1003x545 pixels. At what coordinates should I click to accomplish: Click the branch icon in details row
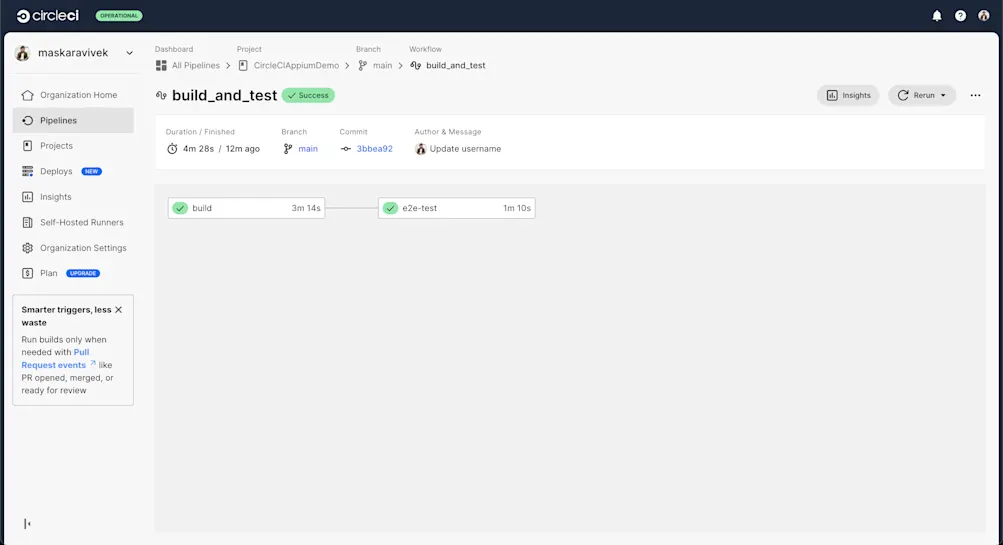(288, 148)
